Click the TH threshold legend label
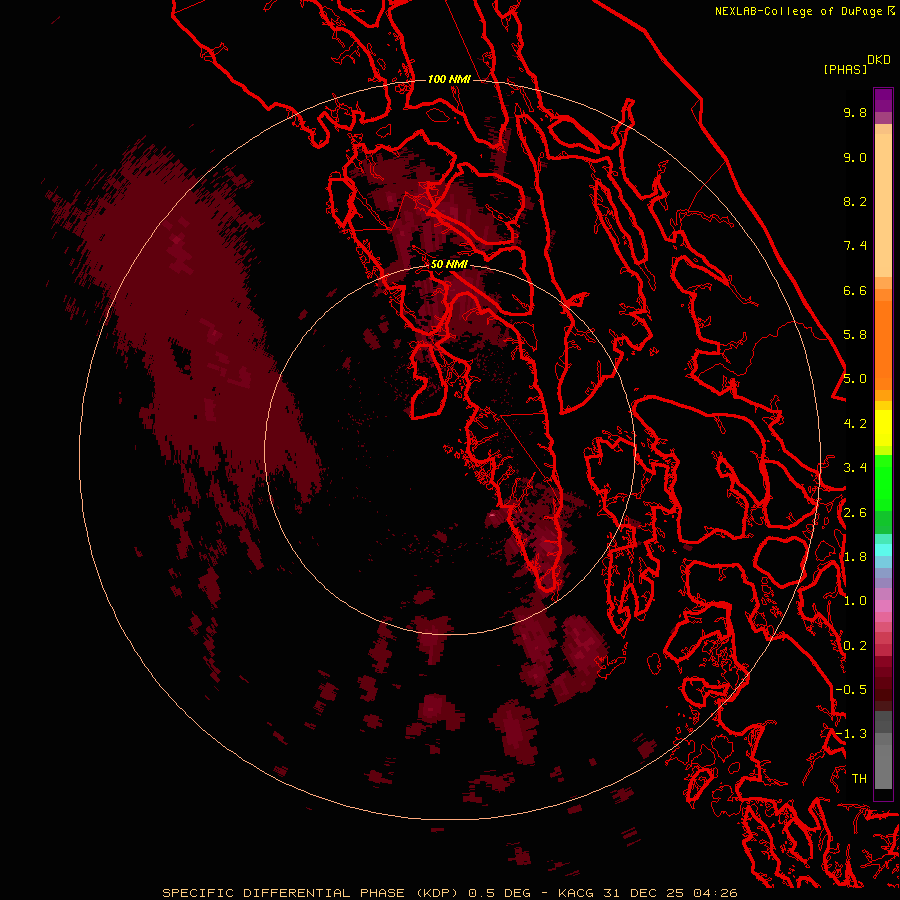Viewport: 900px width, 900px height. coord(859,779)
